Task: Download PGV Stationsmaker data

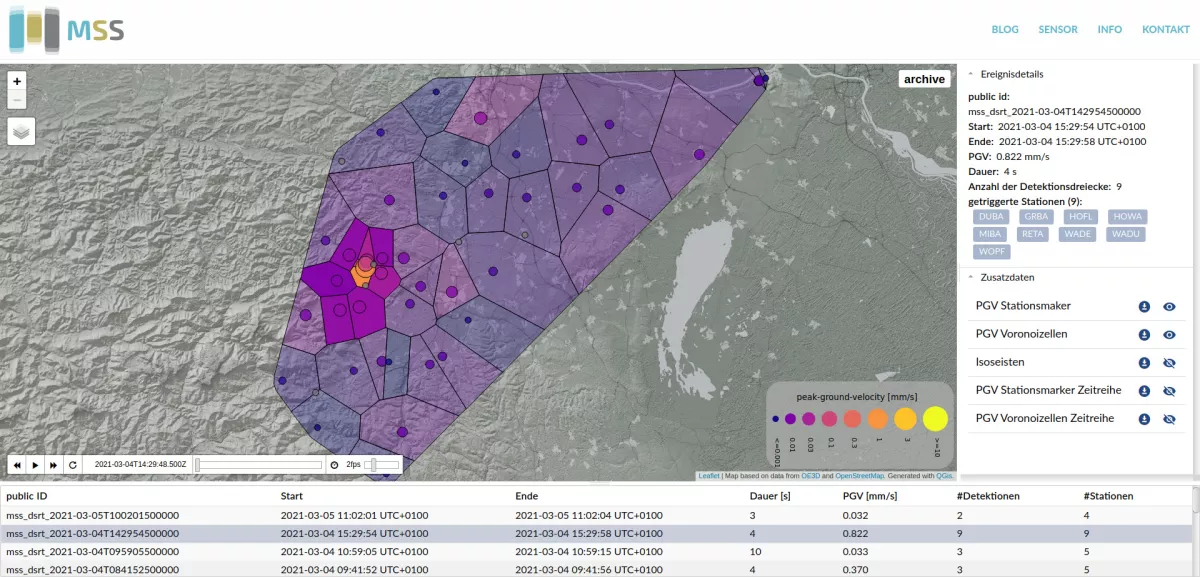Action: coord(1144,307)
